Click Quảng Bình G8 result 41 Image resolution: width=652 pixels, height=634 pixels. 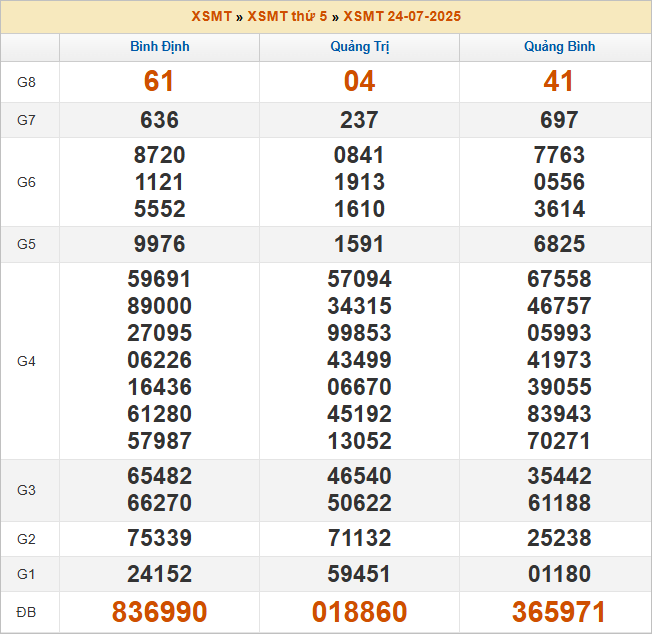pos(559,81)
